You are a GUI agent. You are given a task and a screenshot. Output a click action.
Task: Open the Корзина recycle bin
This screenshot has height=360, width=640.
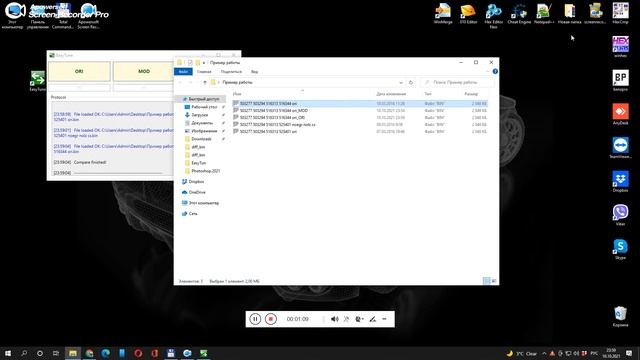click(620, 316)
